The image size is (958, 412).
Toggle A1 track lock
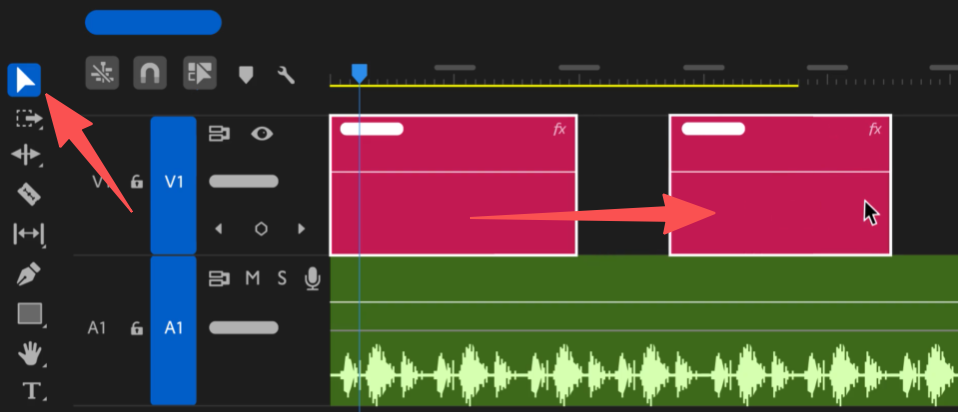(x=137, y=328)
